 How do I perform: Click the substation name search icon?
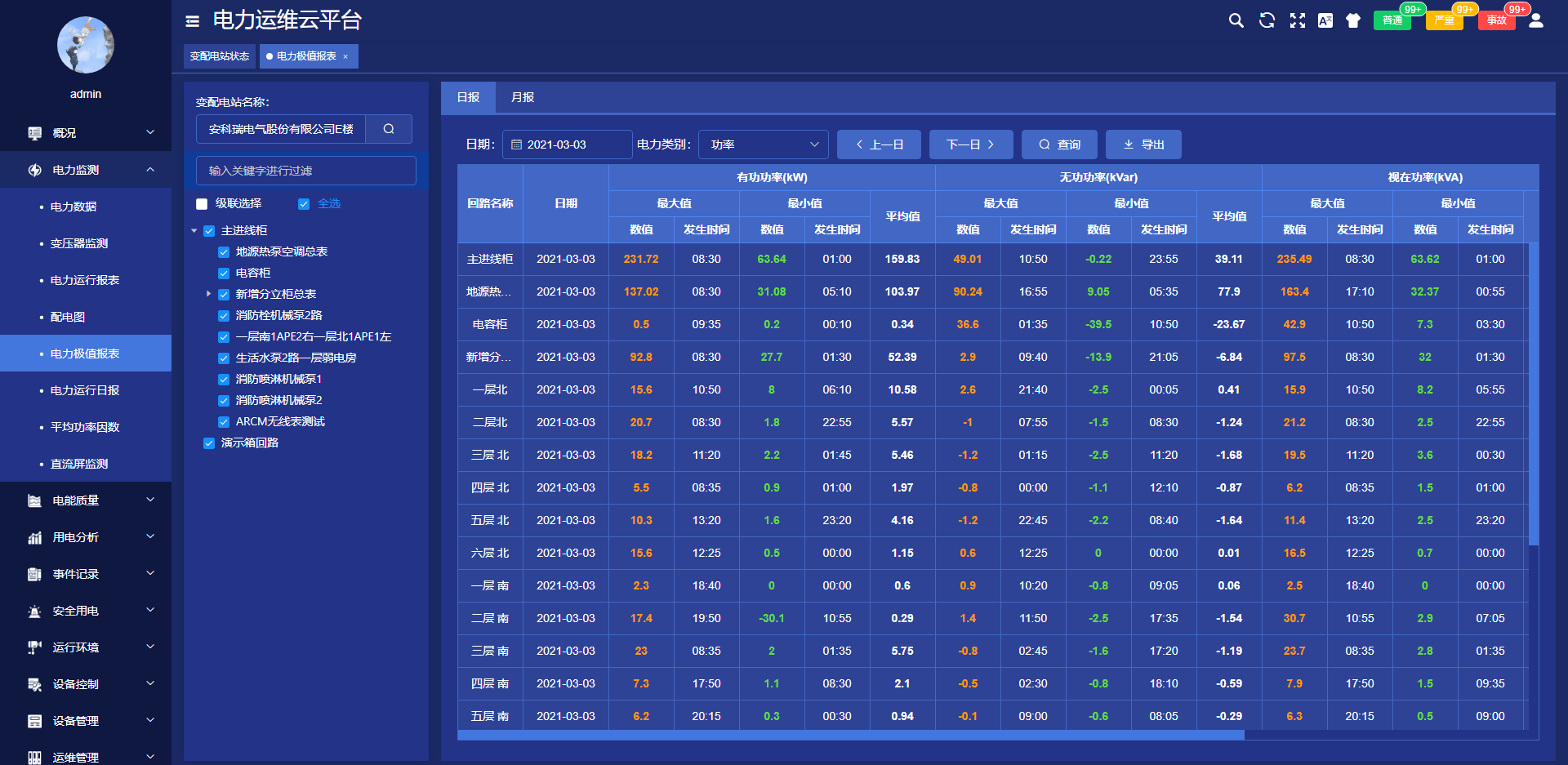coord(389,129)
